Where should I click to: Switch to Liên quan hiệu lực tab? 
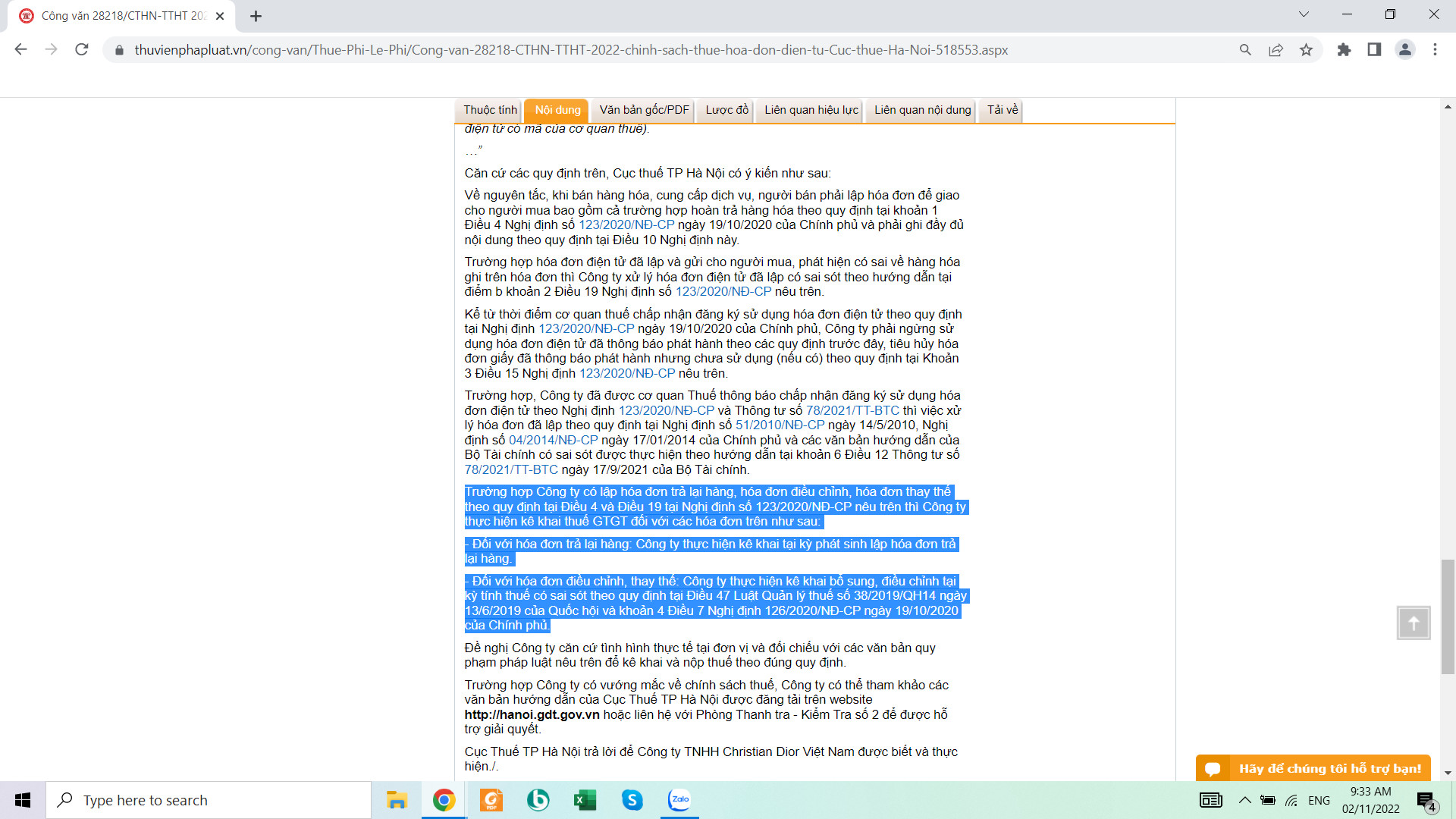[811, 110]
